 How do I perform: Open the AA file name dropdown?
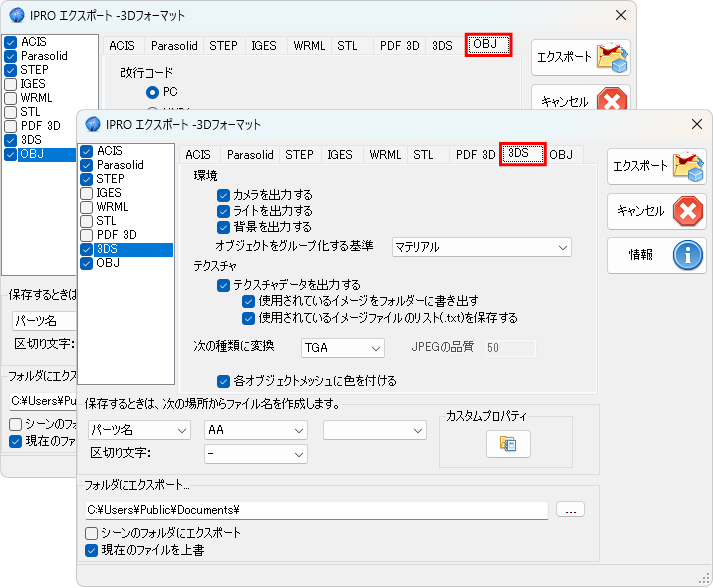coord(256,430)
